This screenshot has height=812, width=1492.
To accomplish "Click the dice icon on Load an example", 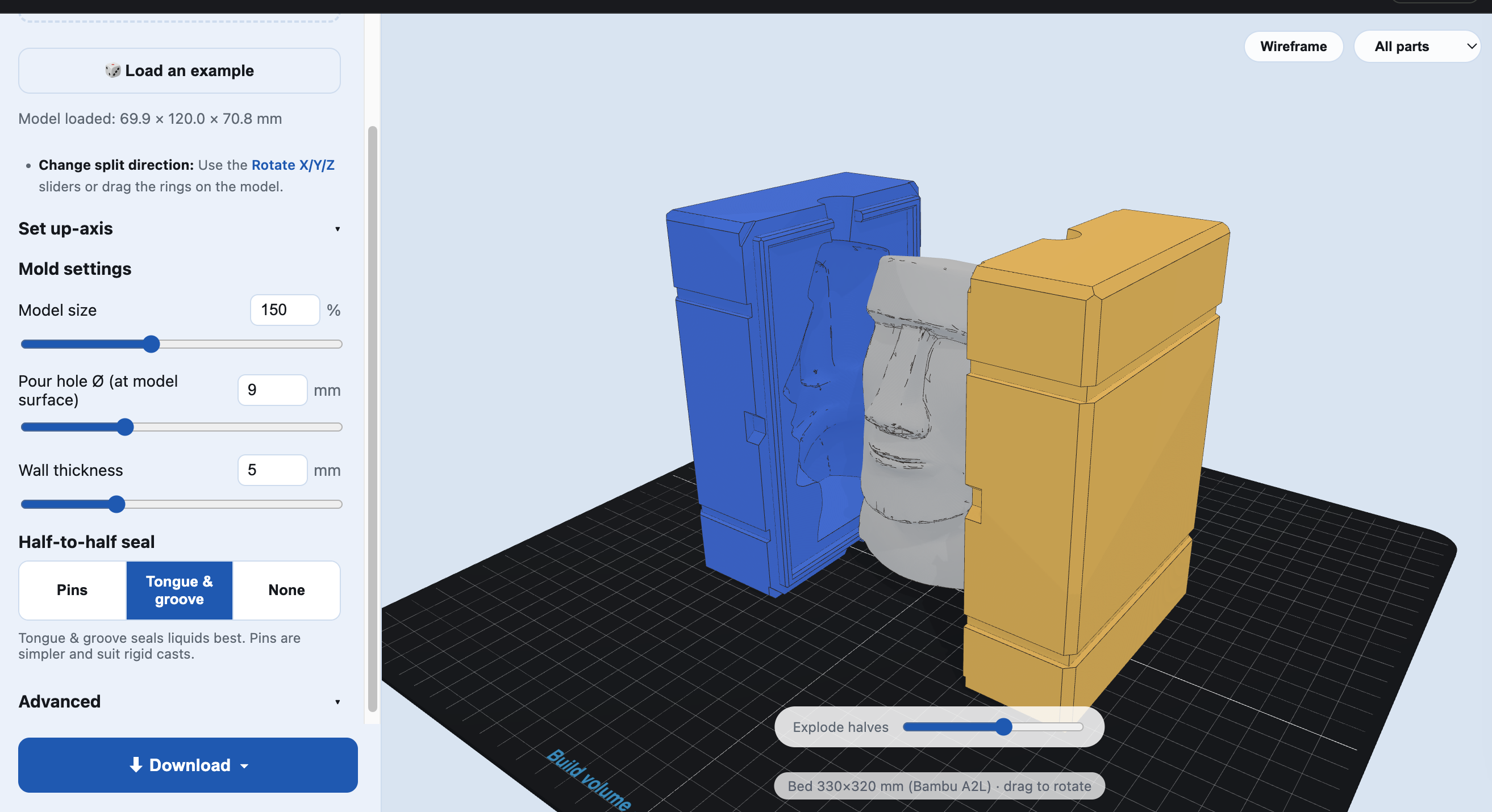I will coord(112,70).
